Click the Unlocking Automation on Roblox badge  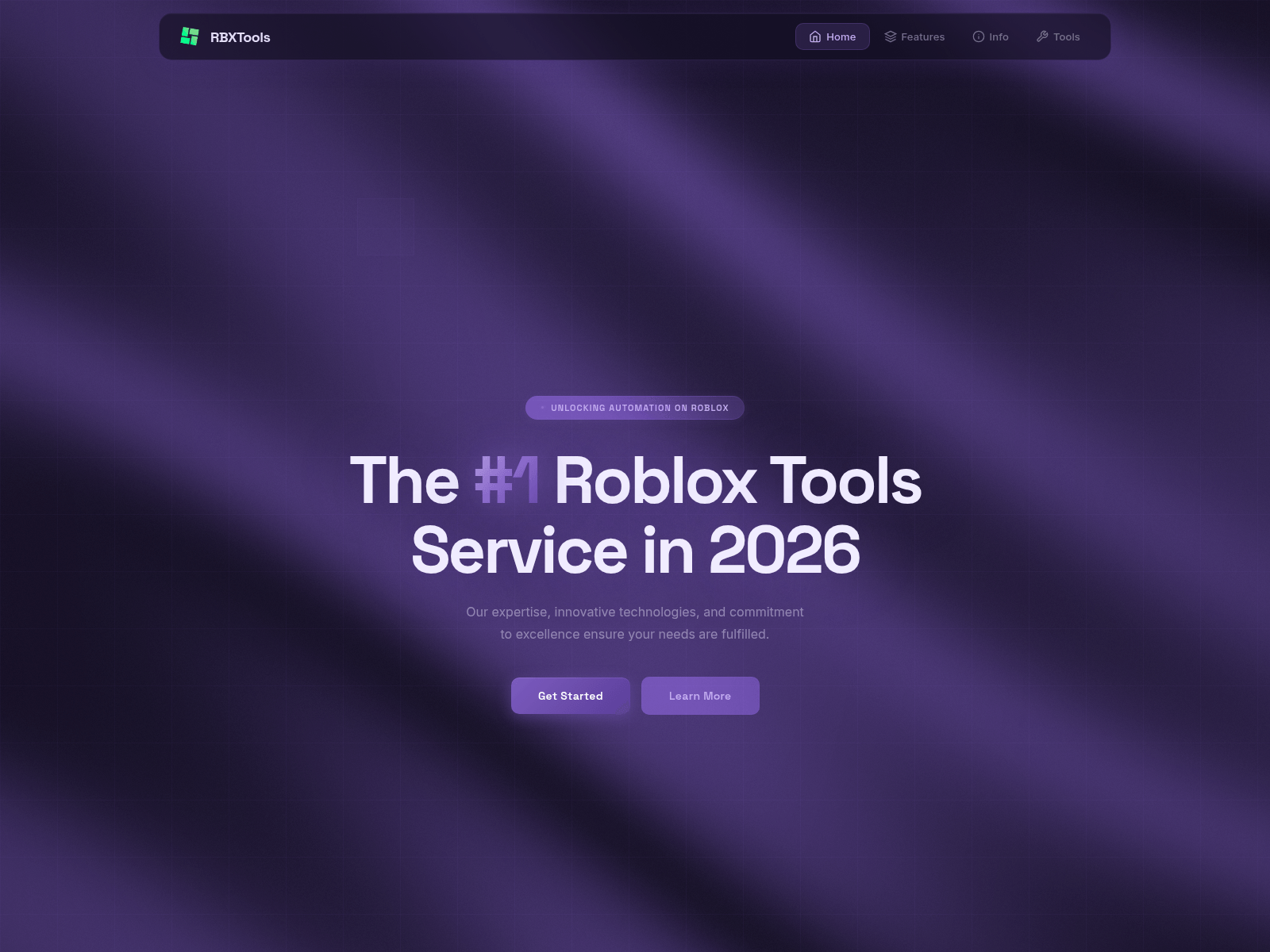coord(635,408)
